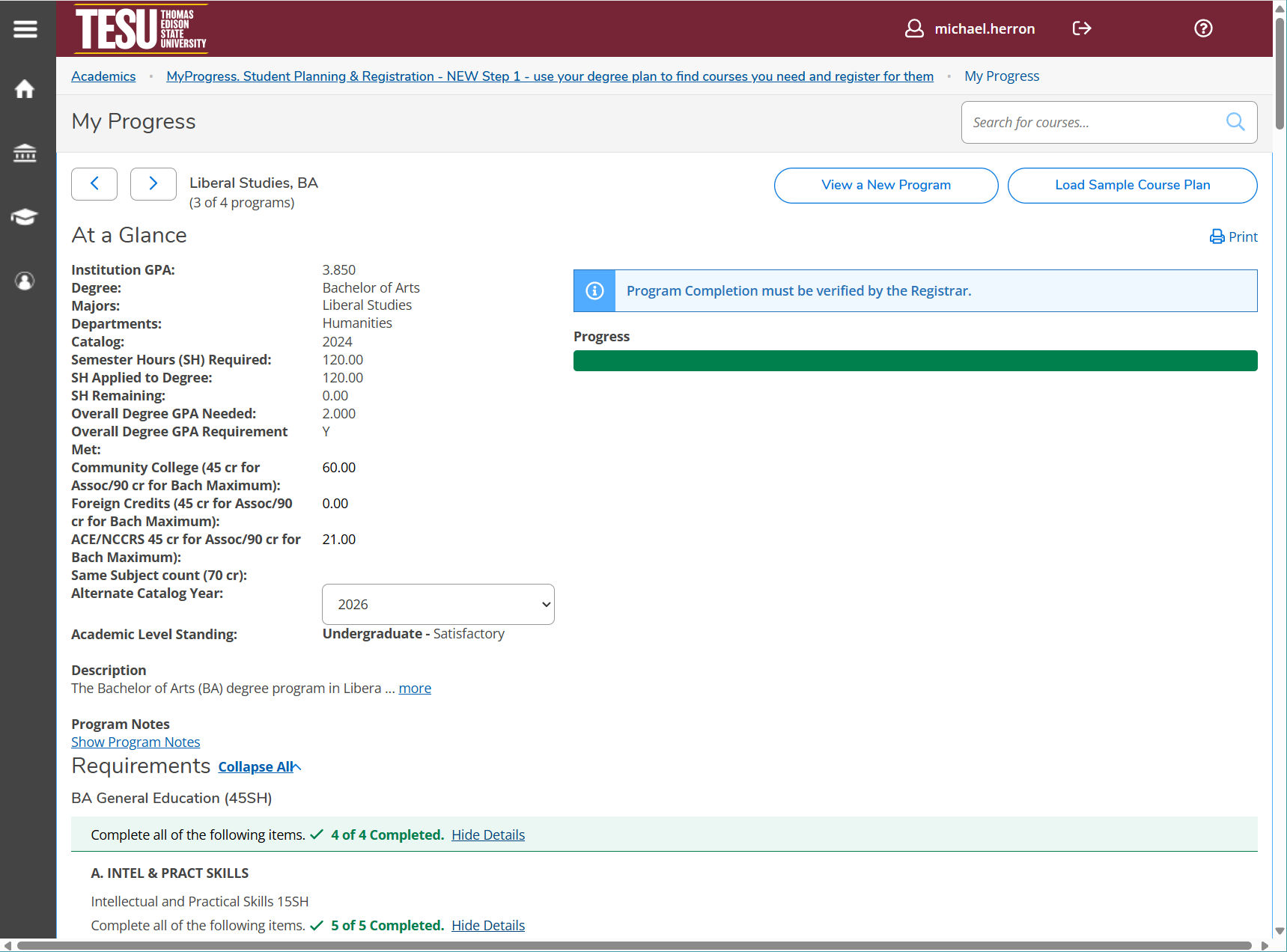Click michael.herron username in header
Image resolution: width=1287 pixels, height=952 pixels.
[x=985, y=28]
